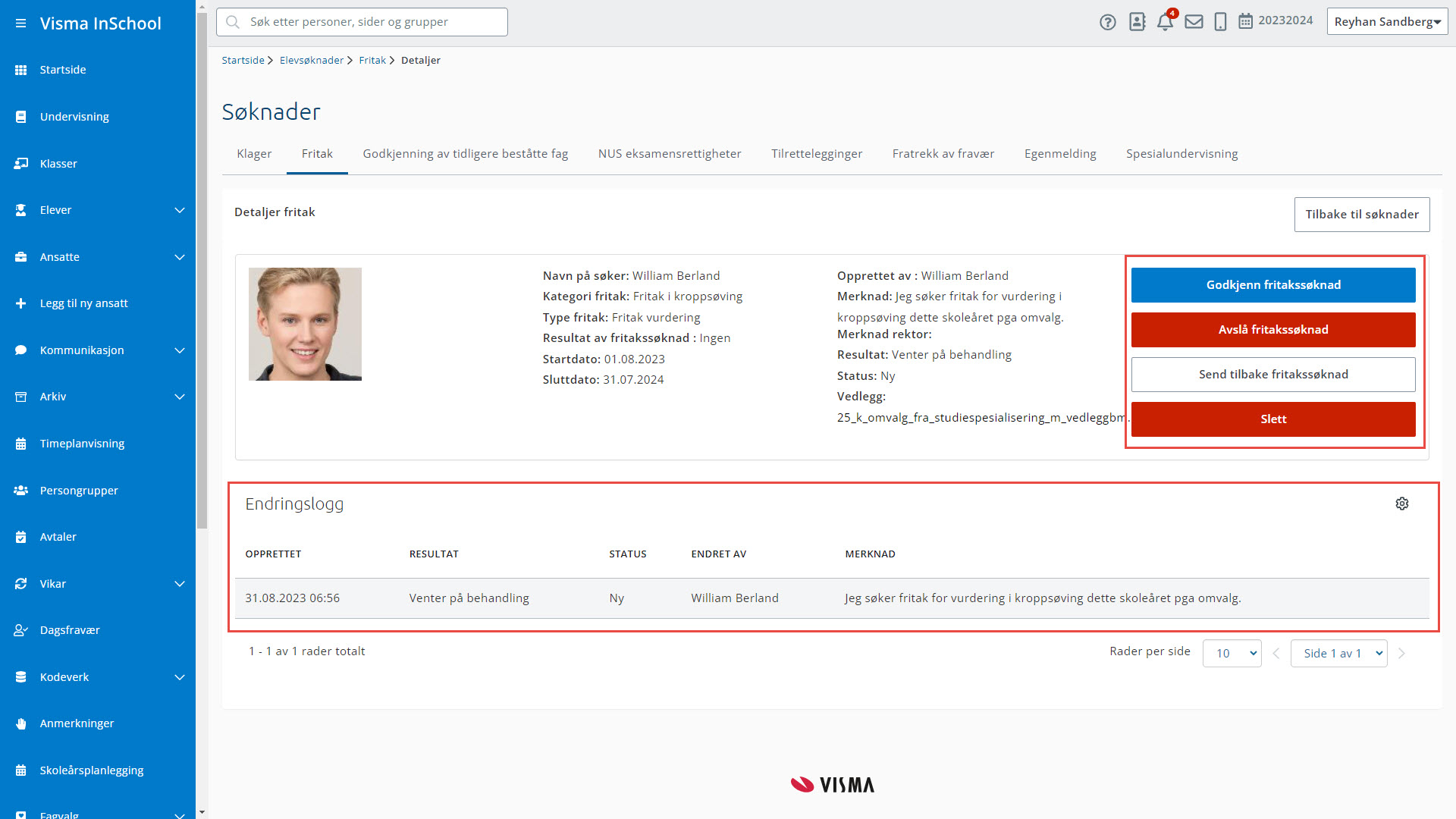Click the 31.08.2023 06:56 log row
This screenshot has height=819, width=1456.
click(832, 598)
